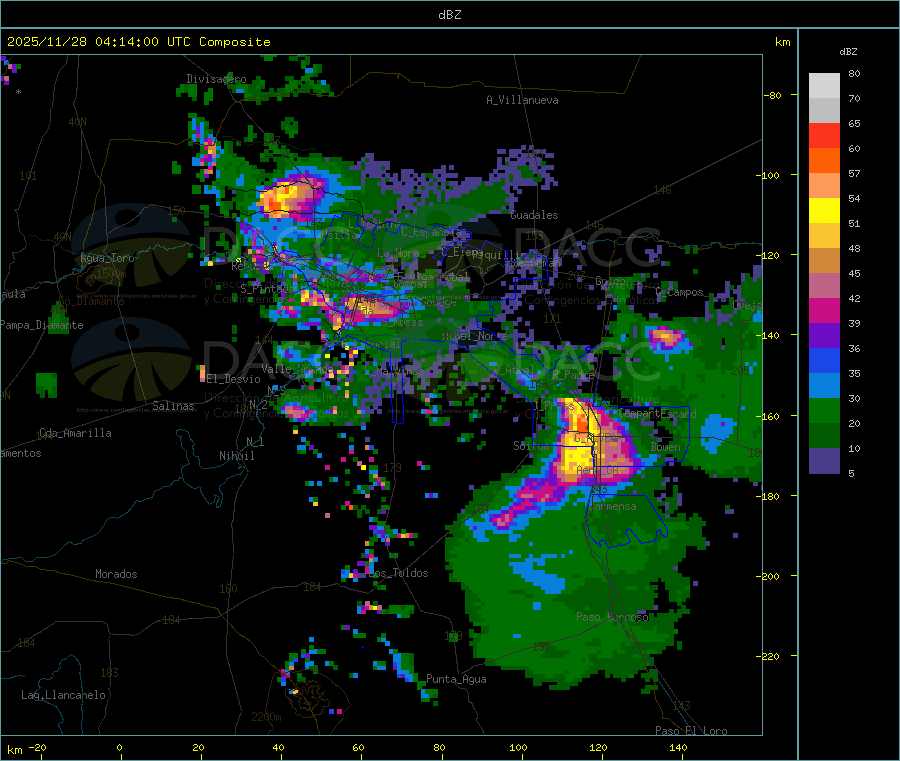Image resolution: width=900 pixels, height=761 pixels.
Task: Click the '80' label at legend top
Action: [854, 73]
